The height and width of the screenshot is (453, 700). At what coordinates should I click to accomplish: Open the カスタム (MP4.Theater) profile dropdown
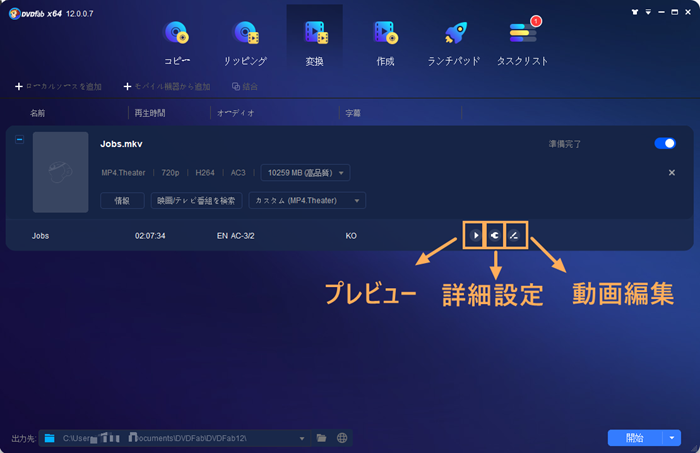(x=306, y=201)
